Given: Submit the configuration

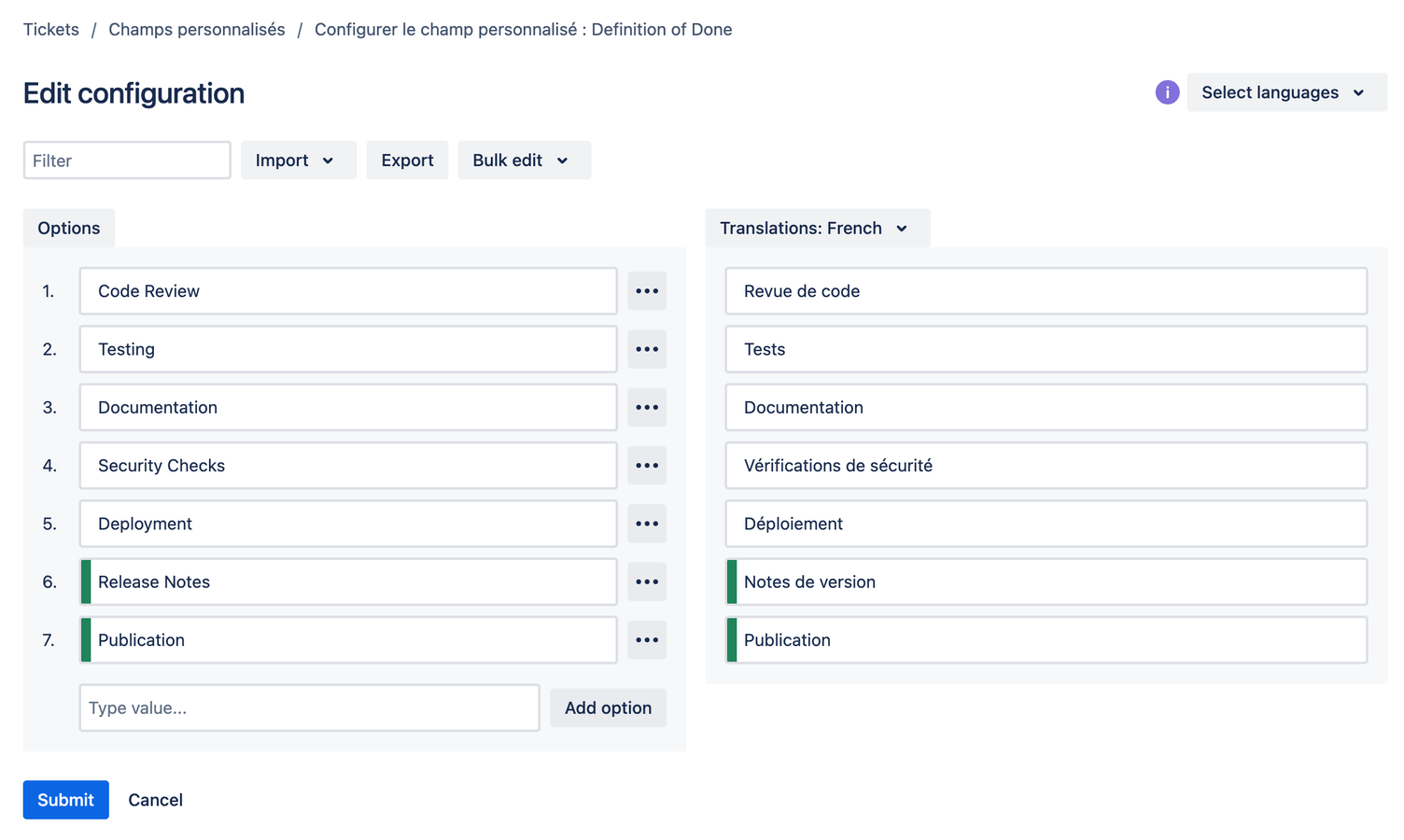Looking at the screenshot, I should point(65,800).
